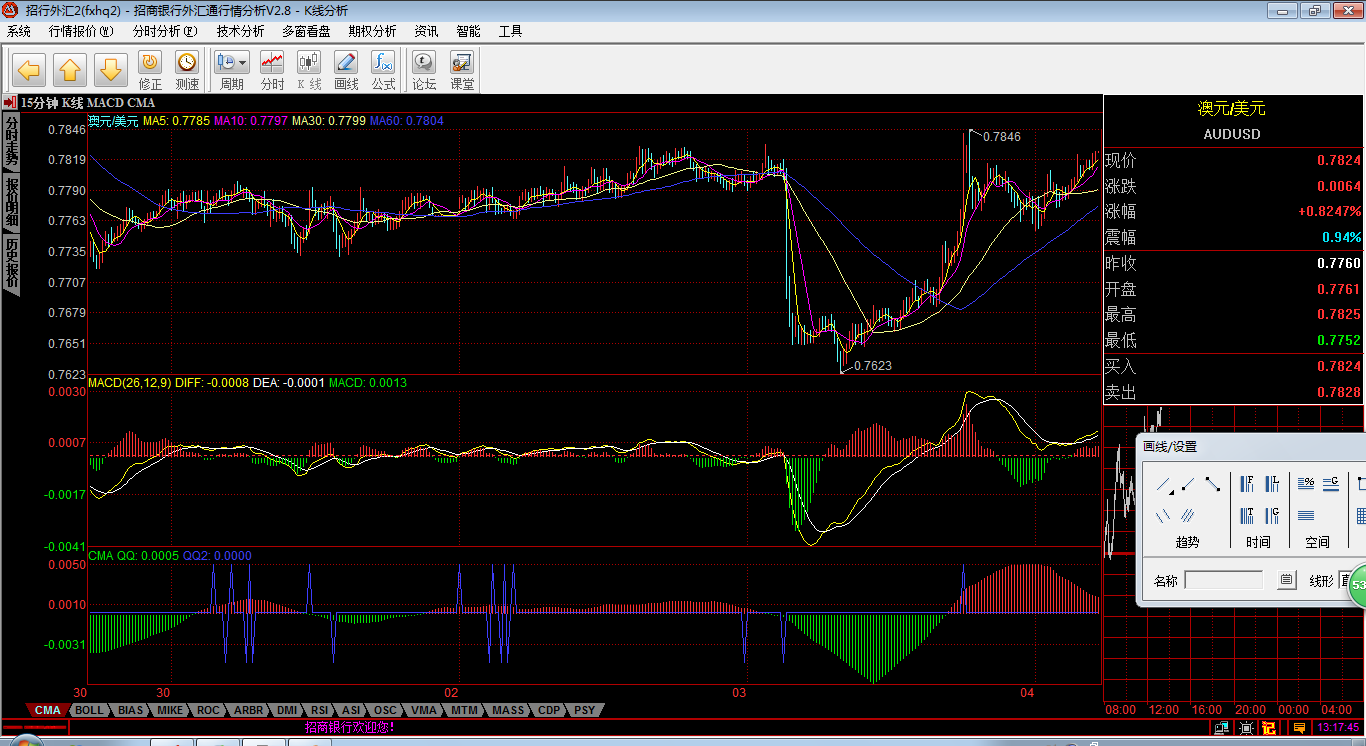Select the RSI indicator tab
Image resolution: width=1366 pixels, height=746 pixels.
coord(319,710)
